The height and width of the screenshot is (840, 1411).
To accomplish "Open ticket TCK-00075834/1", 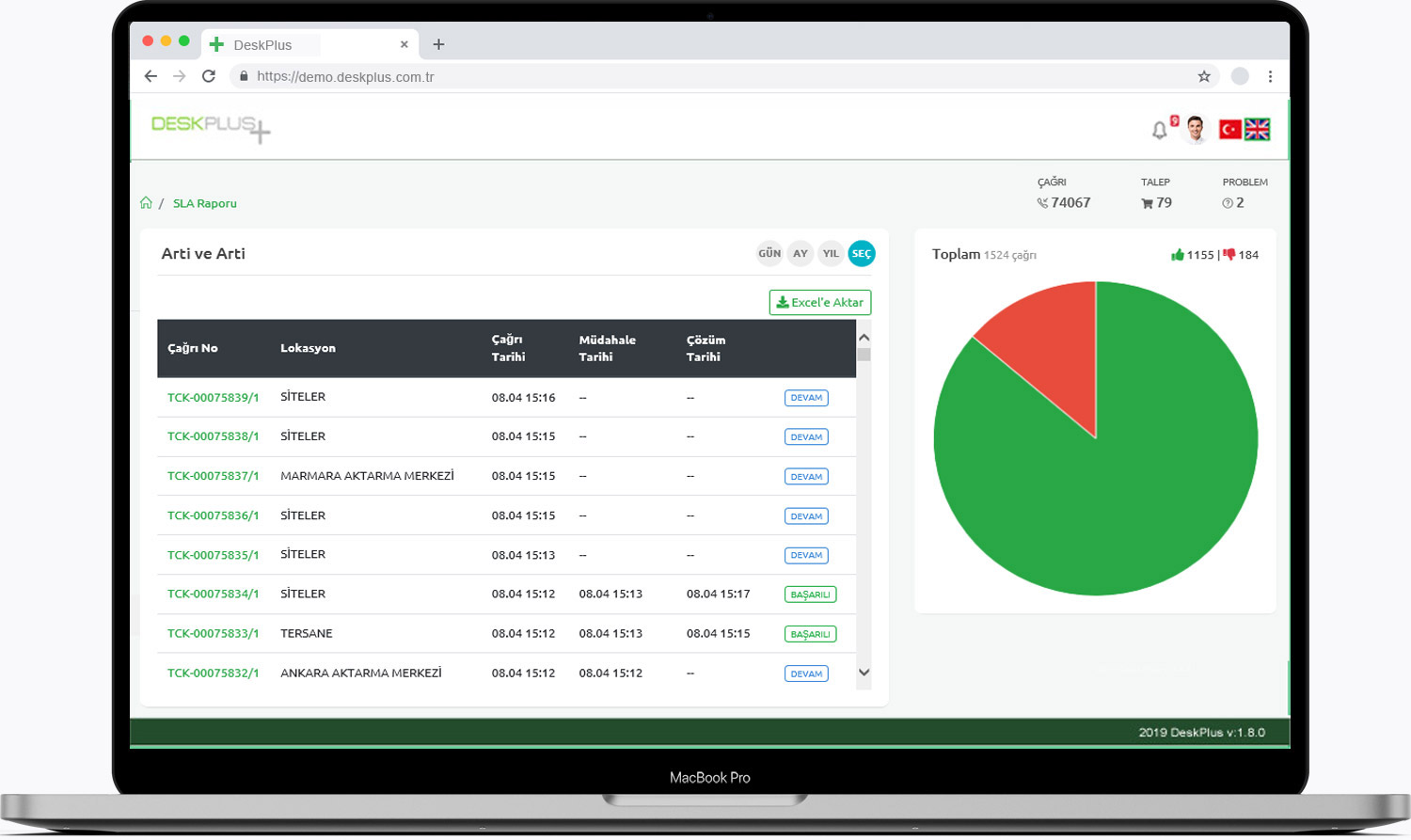I will pyautogui.click(x=213, y=594).
